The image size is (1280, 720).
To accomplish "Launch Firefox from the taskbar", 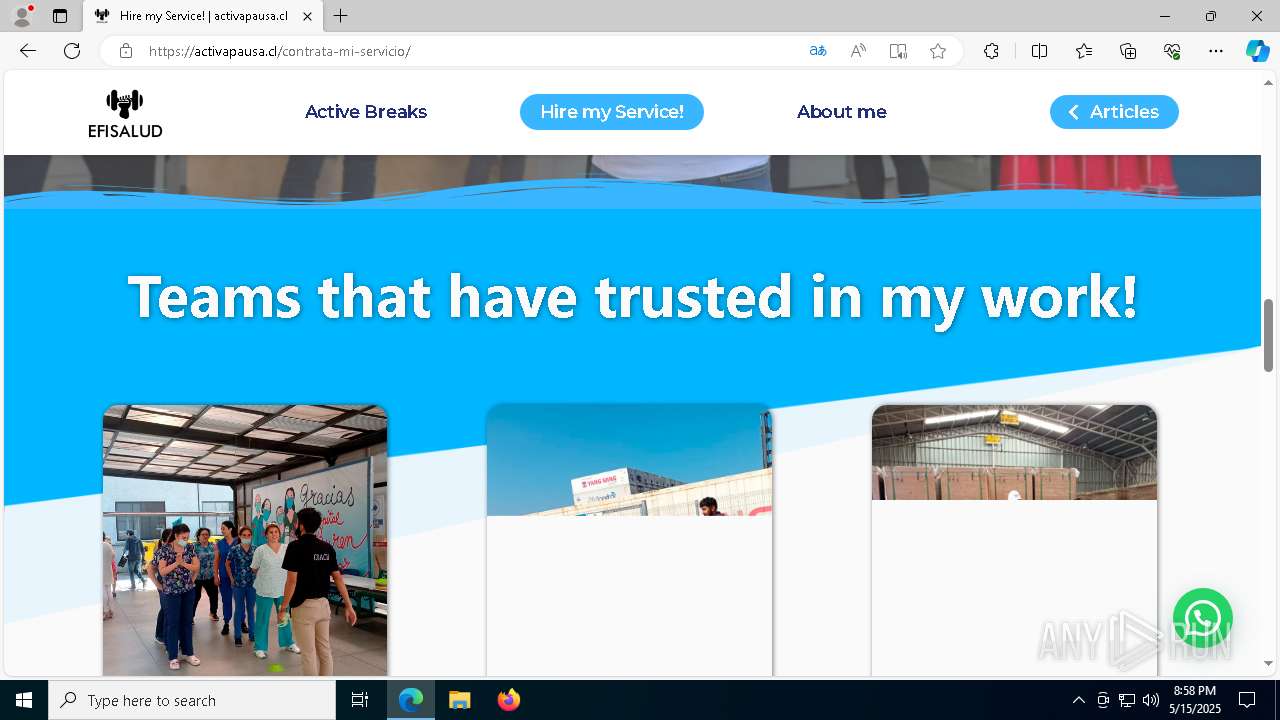I will [x=508, y=700].
